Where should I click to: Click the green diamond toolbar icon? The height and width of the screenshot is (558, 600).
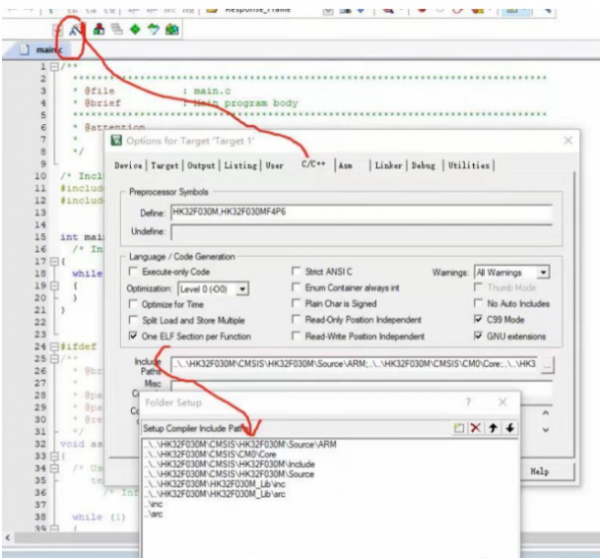pos(135,30)
